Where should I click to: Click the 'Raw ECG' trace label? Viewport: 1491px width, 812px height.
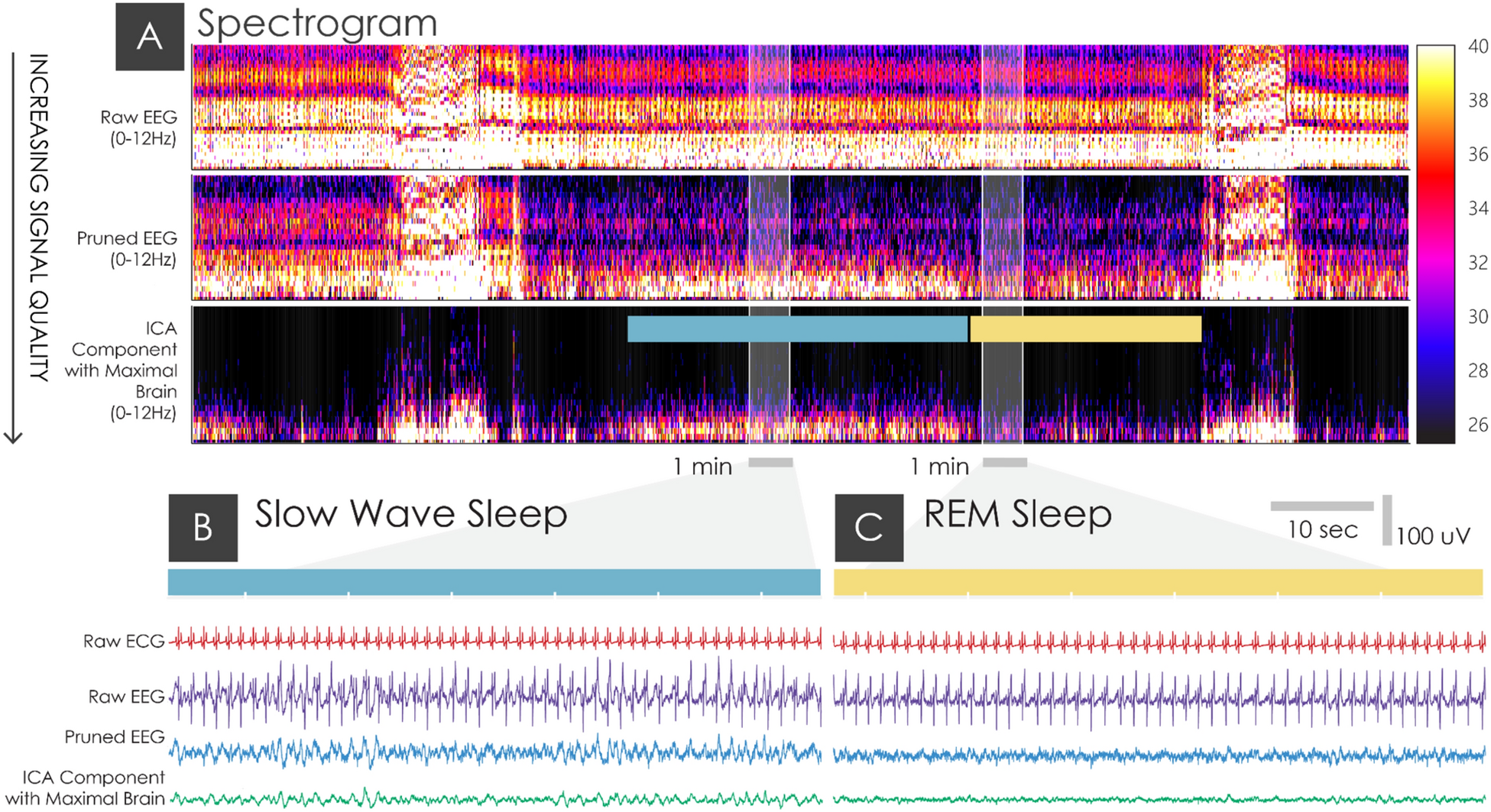click(124, 642)
